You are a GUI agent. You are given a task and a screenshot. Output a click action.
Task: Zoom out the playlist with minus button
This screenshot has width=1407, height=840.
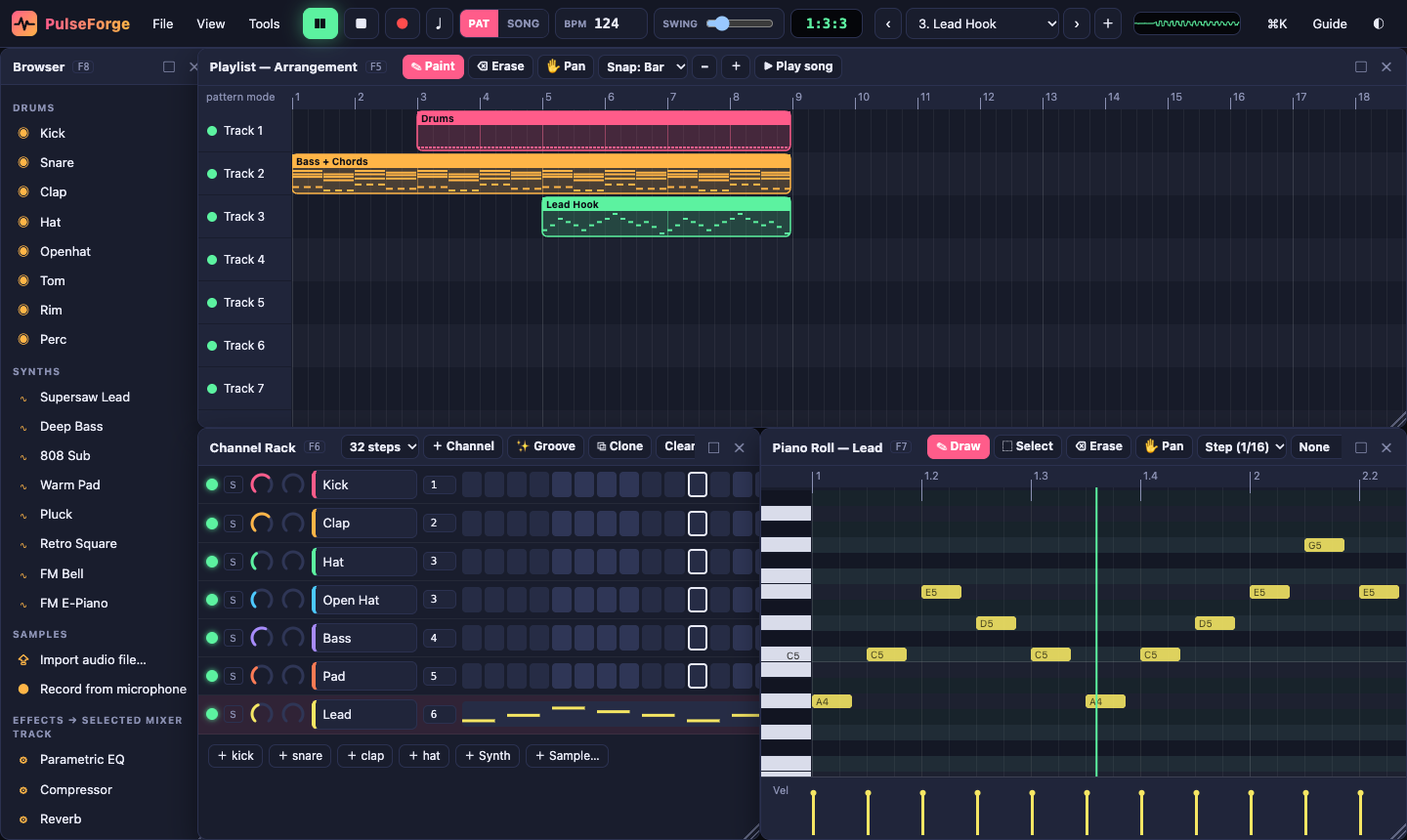[704, 66]
